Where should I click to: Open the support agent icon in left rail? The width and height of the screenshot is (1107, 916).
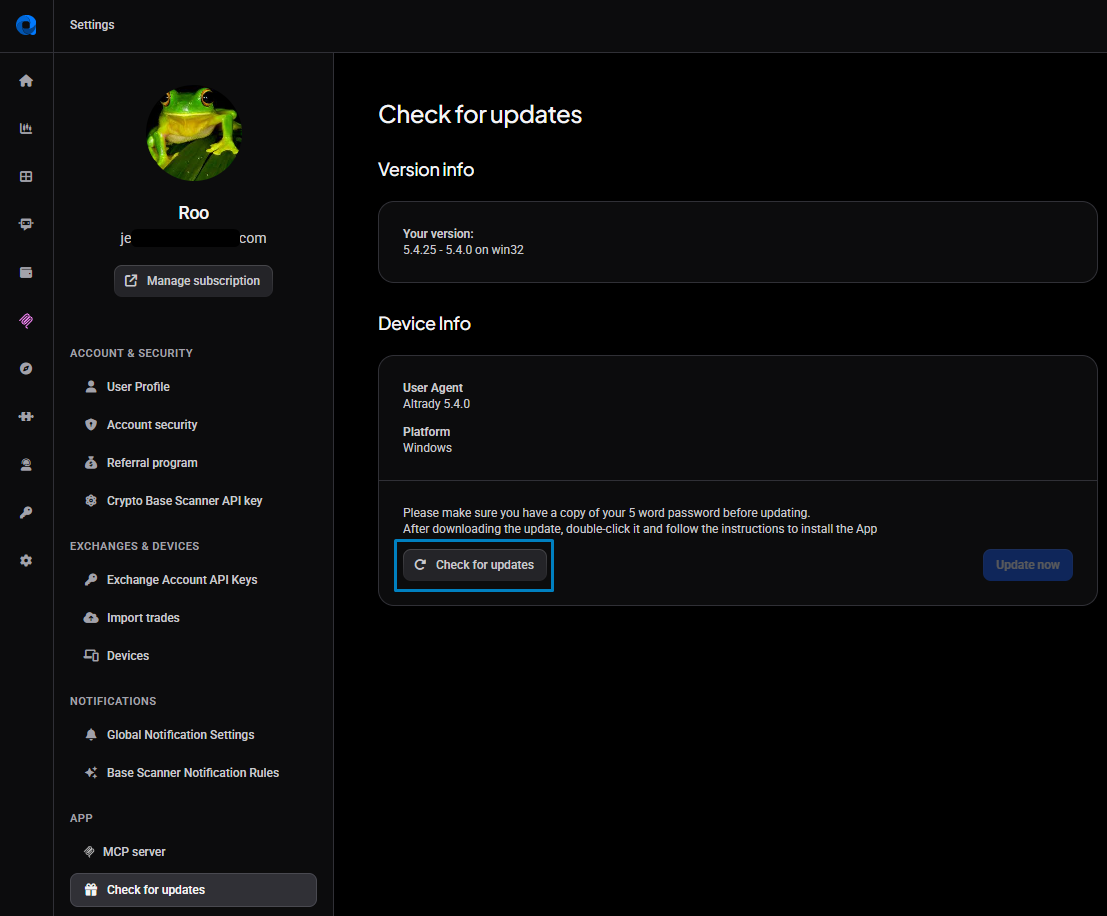(26, 465)
